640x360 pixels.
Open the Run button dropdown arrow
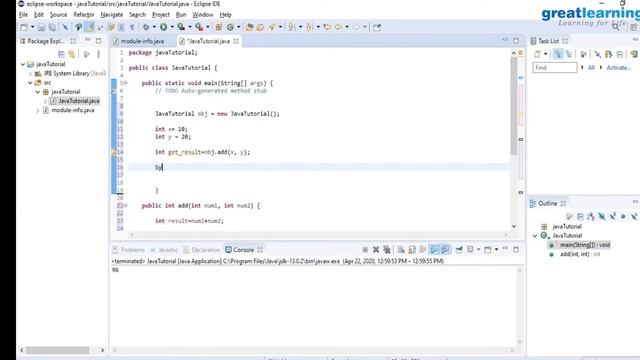(171, 27)
